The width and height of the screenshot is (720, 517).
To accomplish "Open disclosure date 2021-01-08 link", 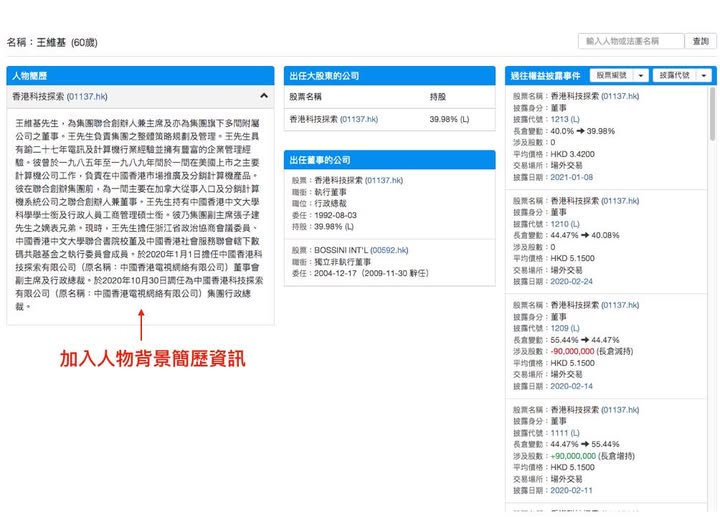I will (x=571, y=177).
